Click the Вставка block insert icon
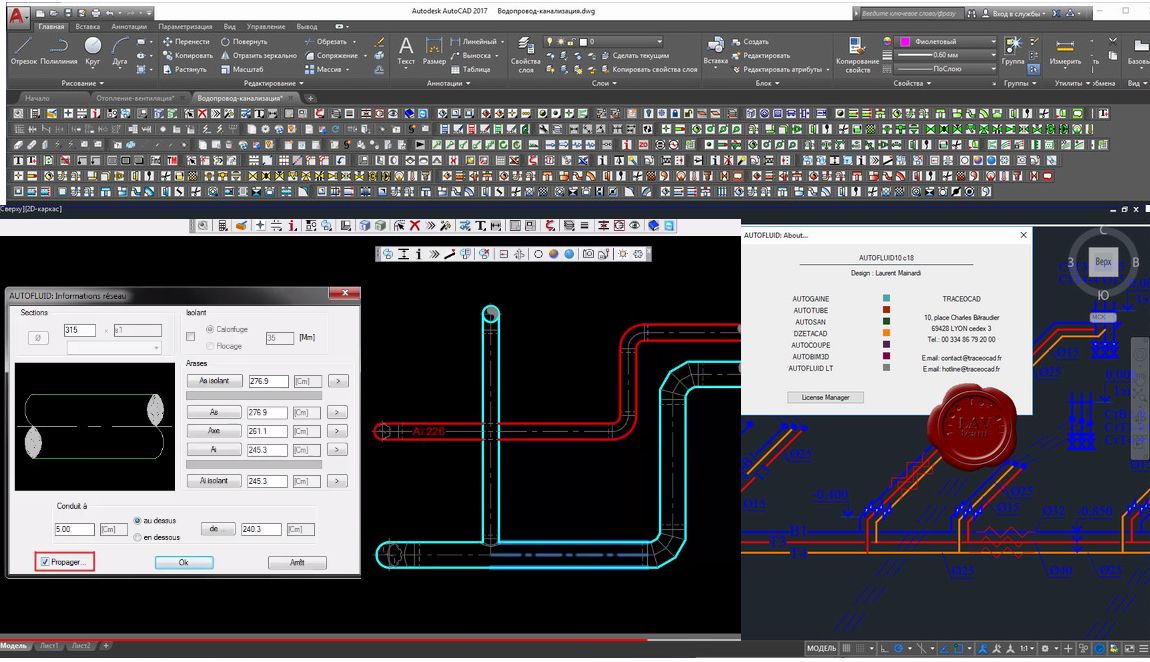The width and height of the screenshot is (1150, 662). 716,51
